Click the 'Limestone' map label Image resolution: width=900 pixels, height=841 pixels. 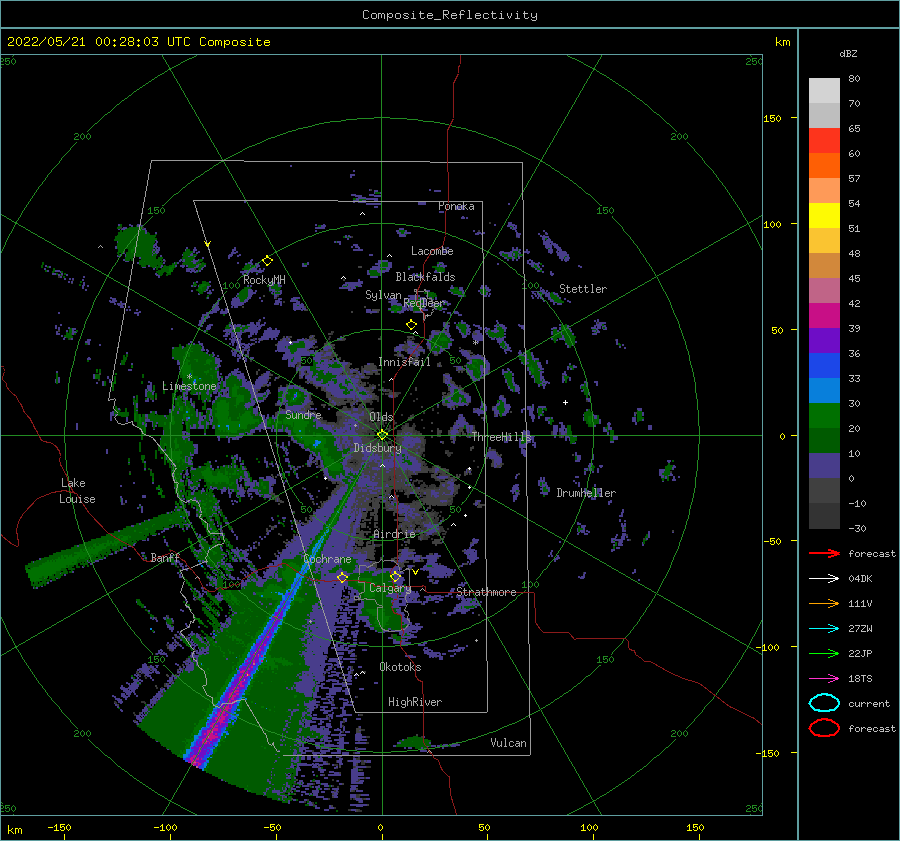click(x=189, y=386)
